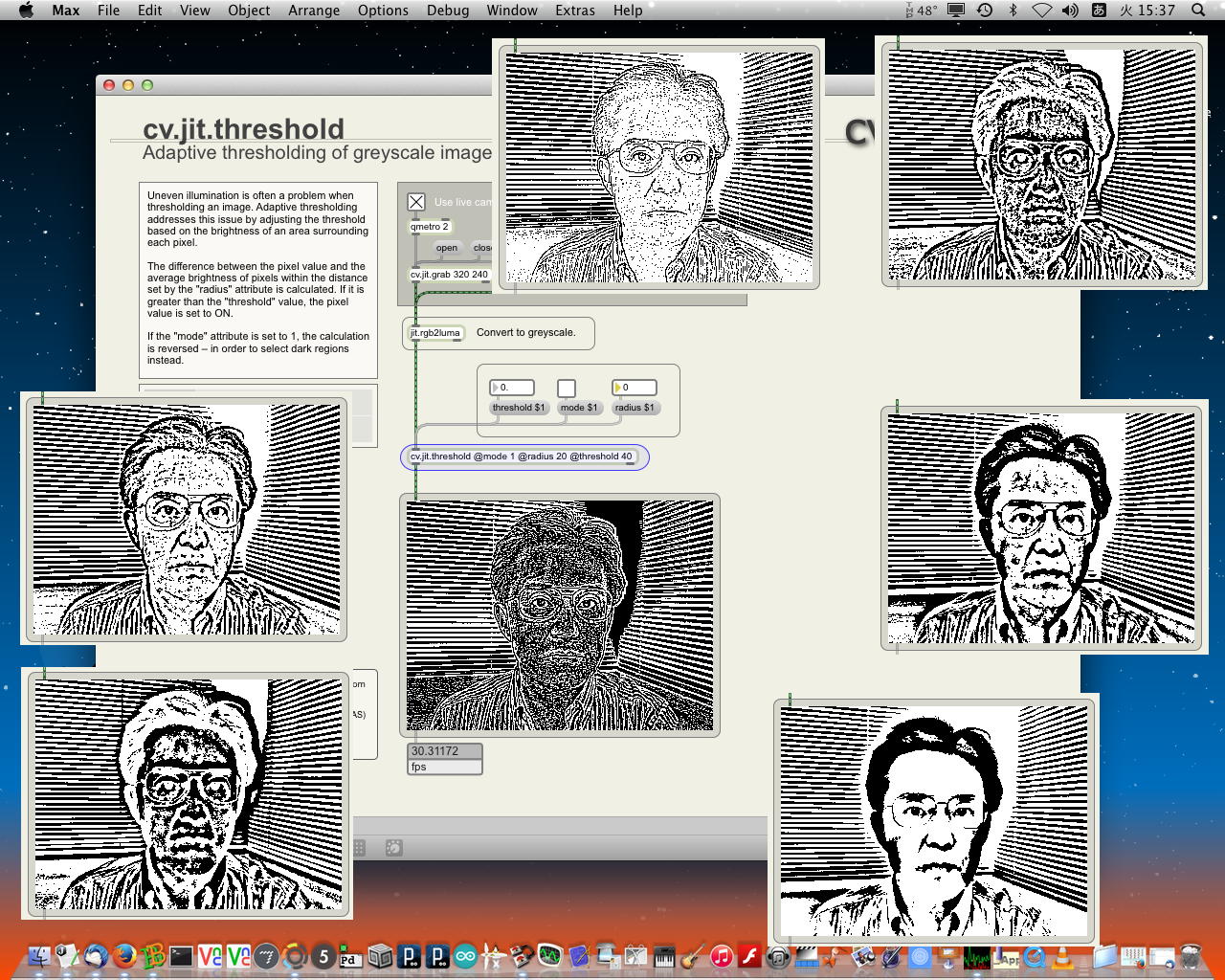
Task: Launch VLC cone icon in dock
Action: click(1062, 955)
